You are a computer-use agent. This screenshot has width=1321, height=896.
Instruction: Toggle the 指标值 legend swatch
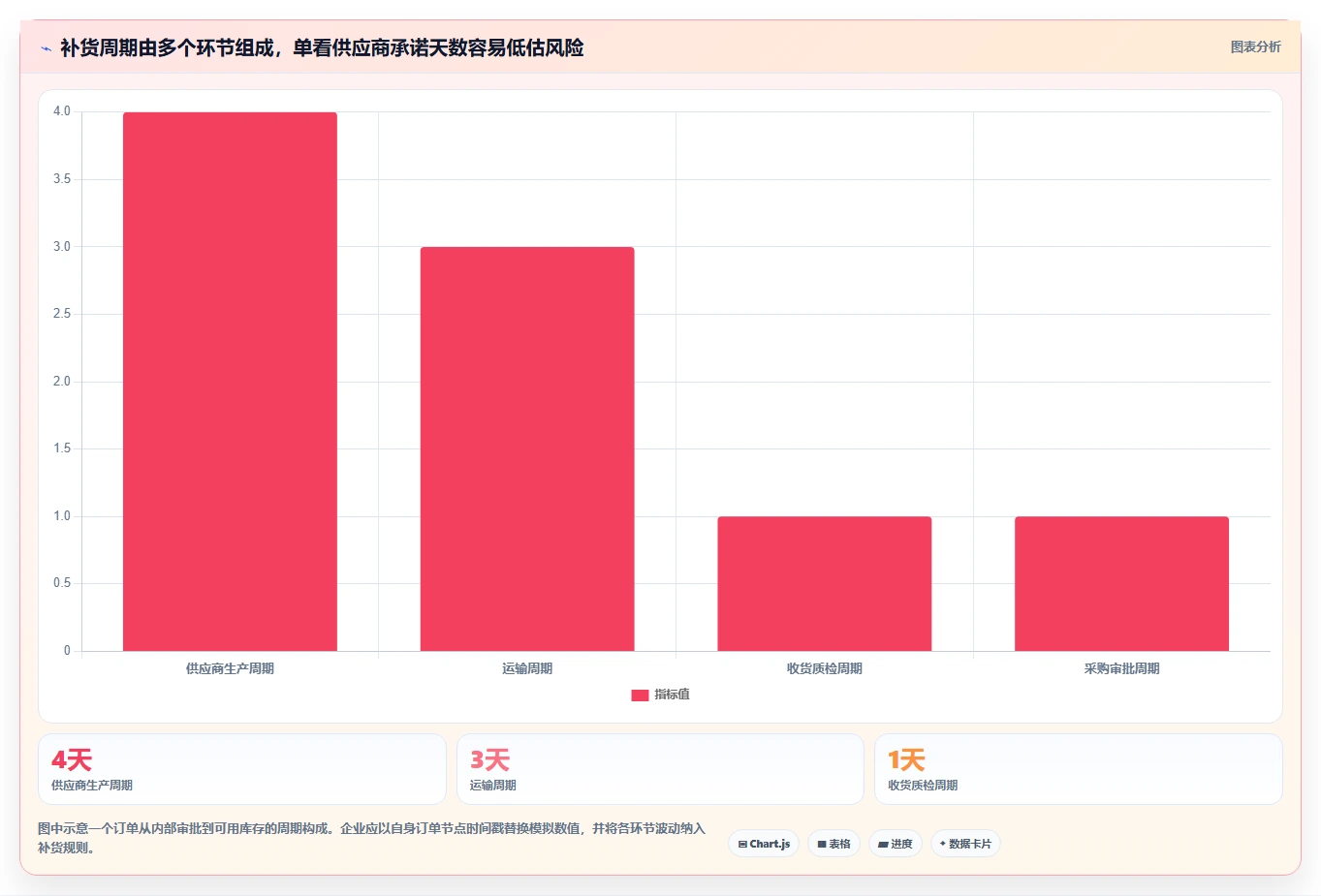click(x=640, y=695)
